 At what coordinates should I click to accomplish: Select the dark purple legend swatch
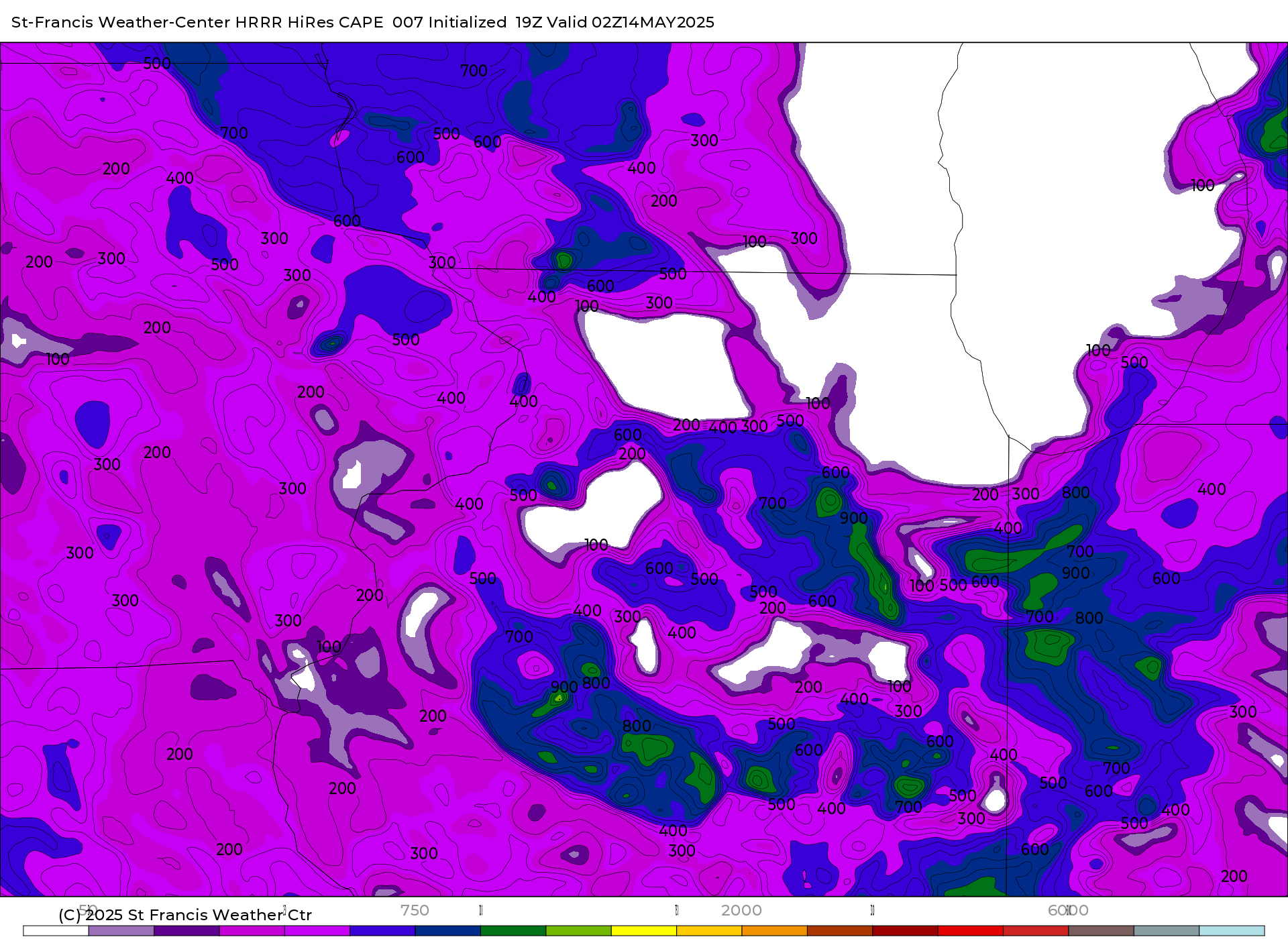click(186, 931)
